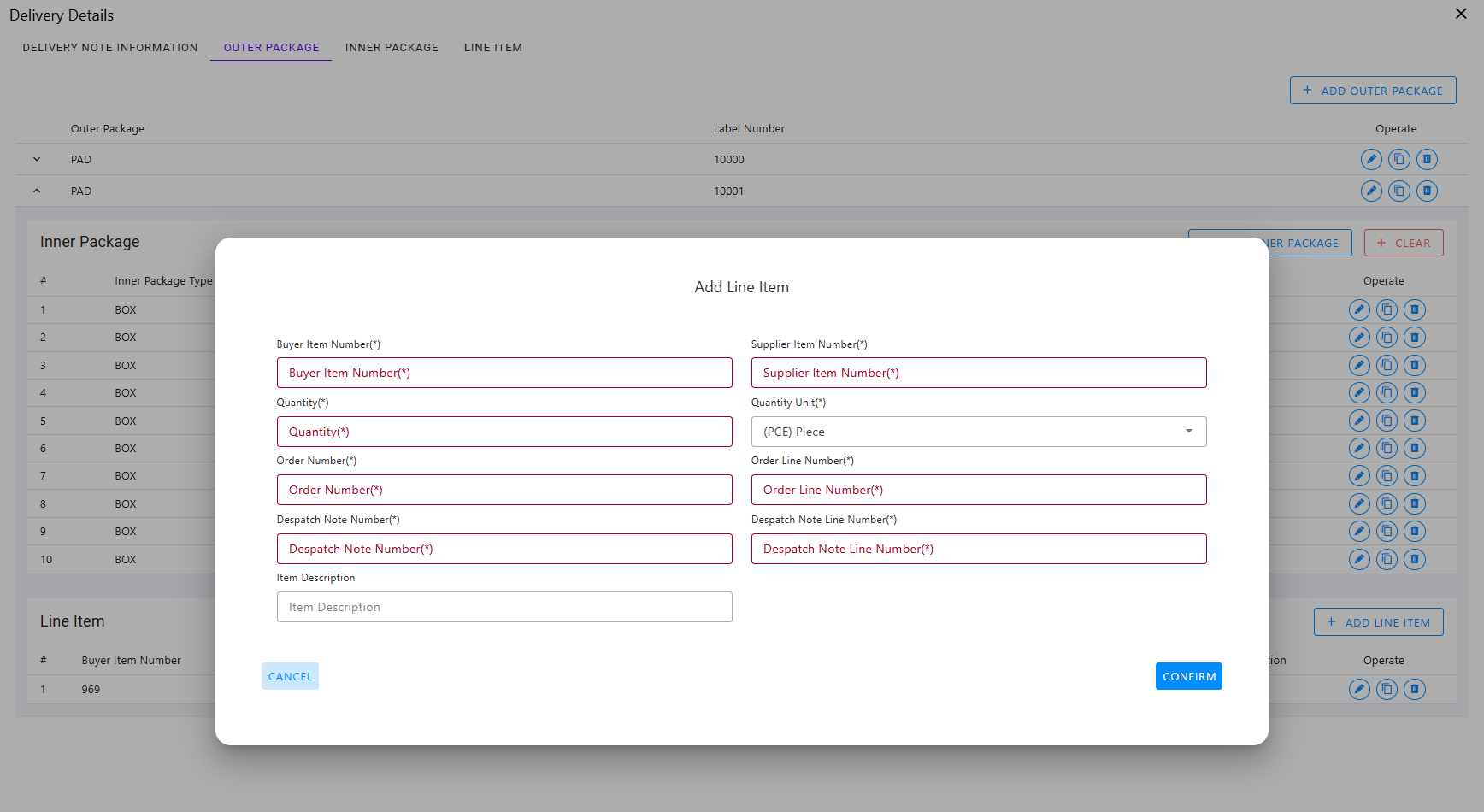Open the Inner Package tab

392,48
